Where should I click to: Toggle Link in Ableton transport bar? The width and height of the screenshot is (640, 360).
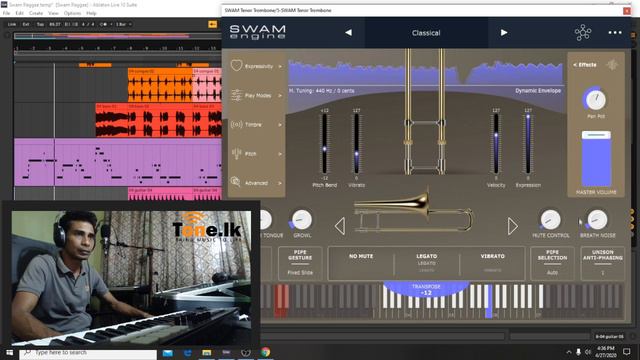tap(12, 24)
